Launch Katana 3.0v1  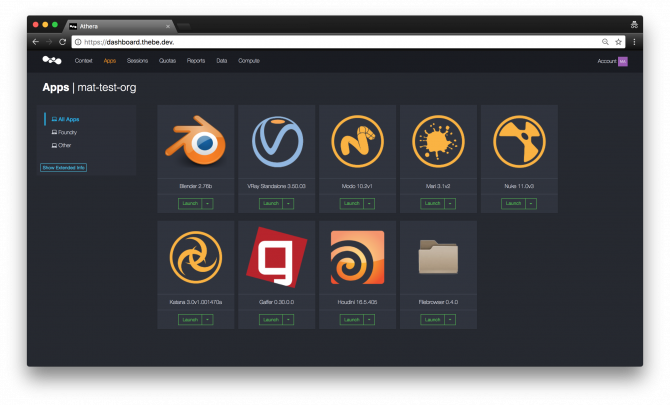(190, 320)
